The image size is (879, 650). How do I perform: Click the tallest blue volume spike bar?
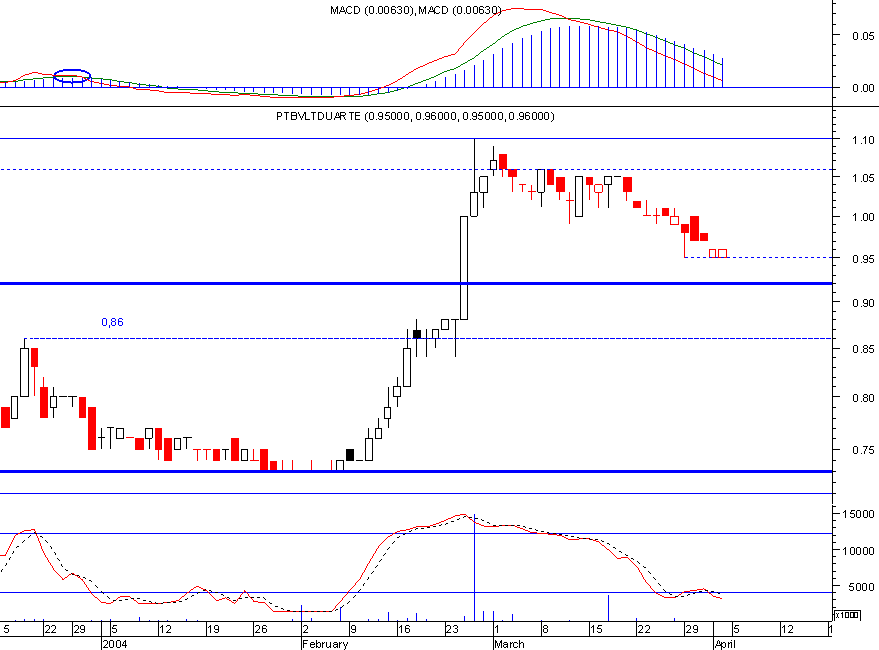[x=475, y=567]
